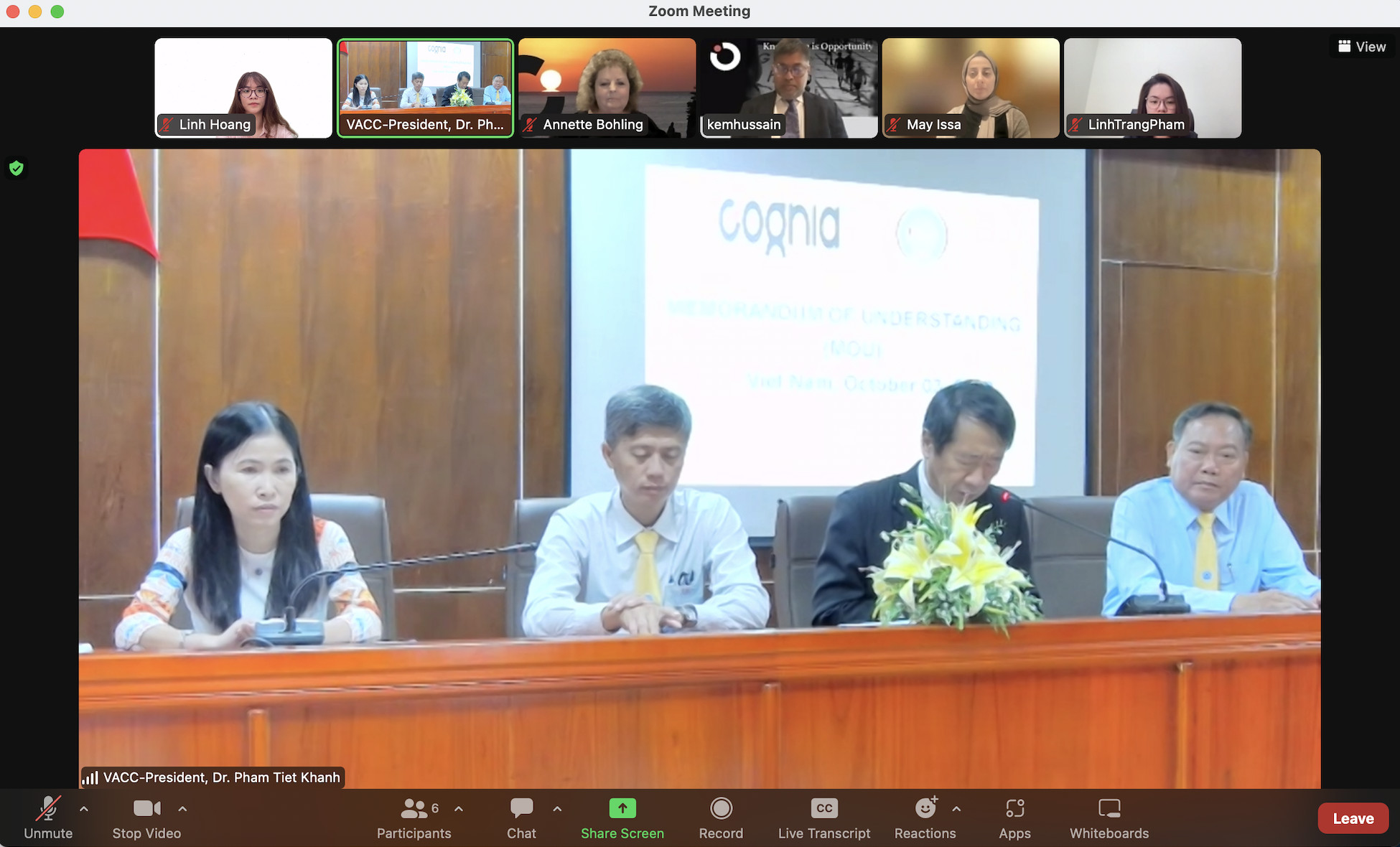
Task: Open the View layout menu
Action: 1362,47
